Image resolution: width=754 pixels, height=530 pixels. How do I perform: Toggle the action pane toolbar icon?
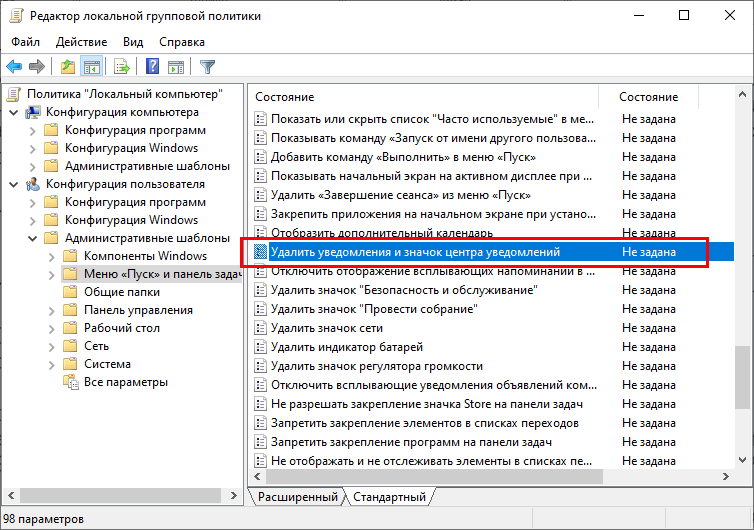(176, 66)
